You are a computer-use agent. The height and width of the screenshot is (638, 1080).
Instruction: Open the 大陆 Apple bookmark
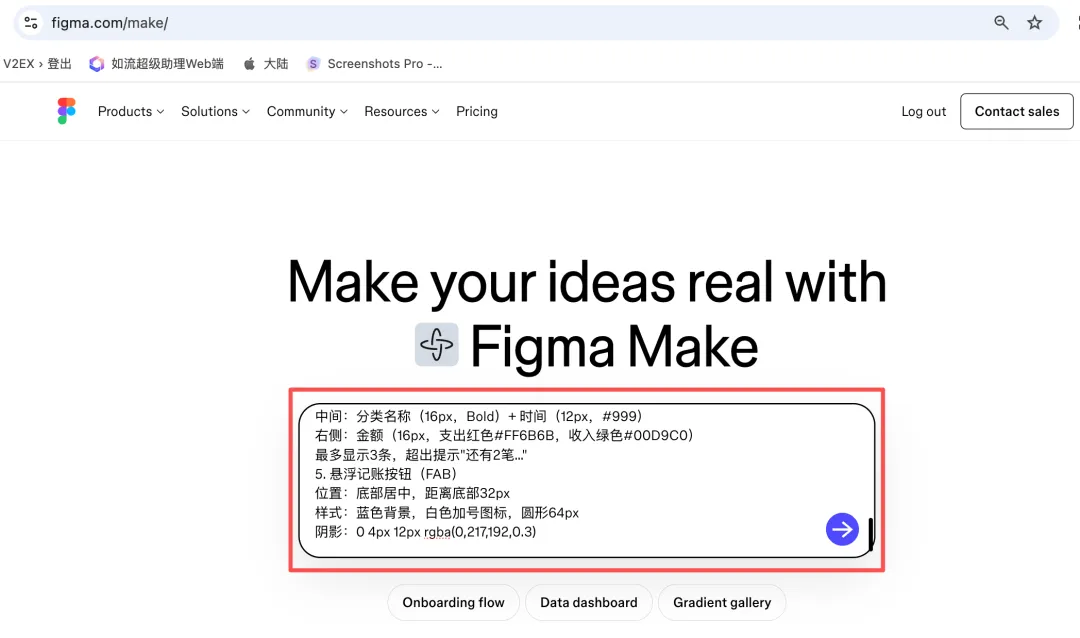coord(267,63)
